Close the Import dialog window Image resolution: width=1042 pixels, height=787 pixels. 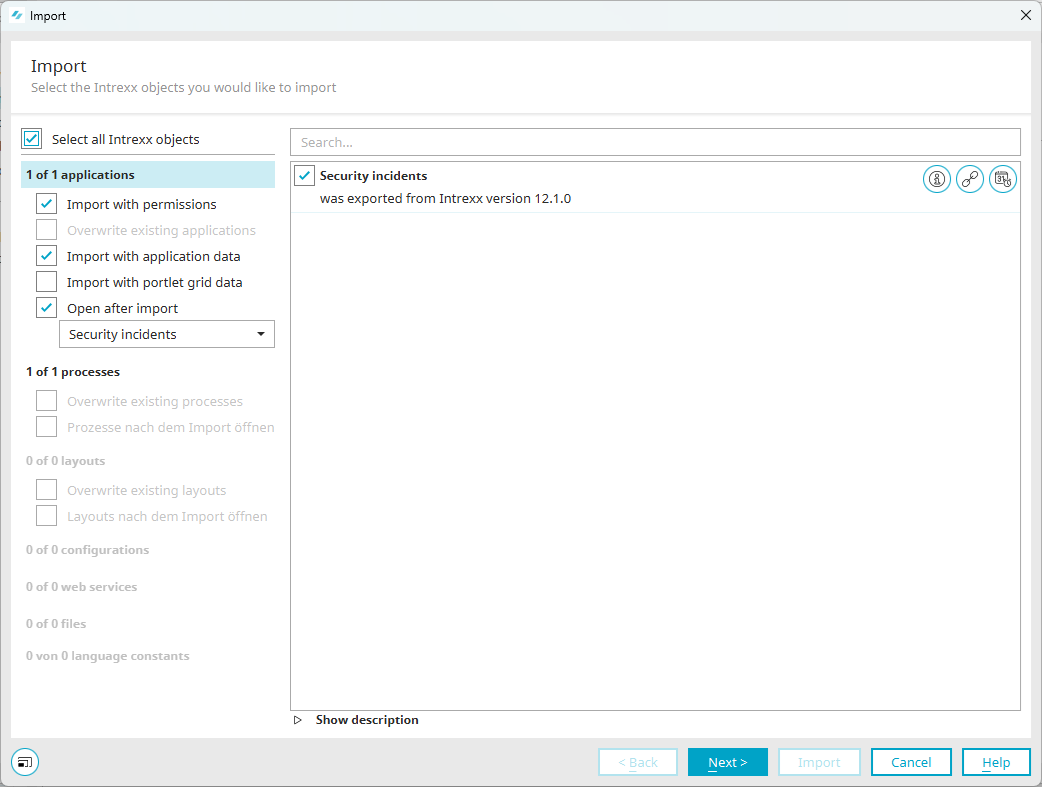pyautogui.click(x=1025, y=15)
